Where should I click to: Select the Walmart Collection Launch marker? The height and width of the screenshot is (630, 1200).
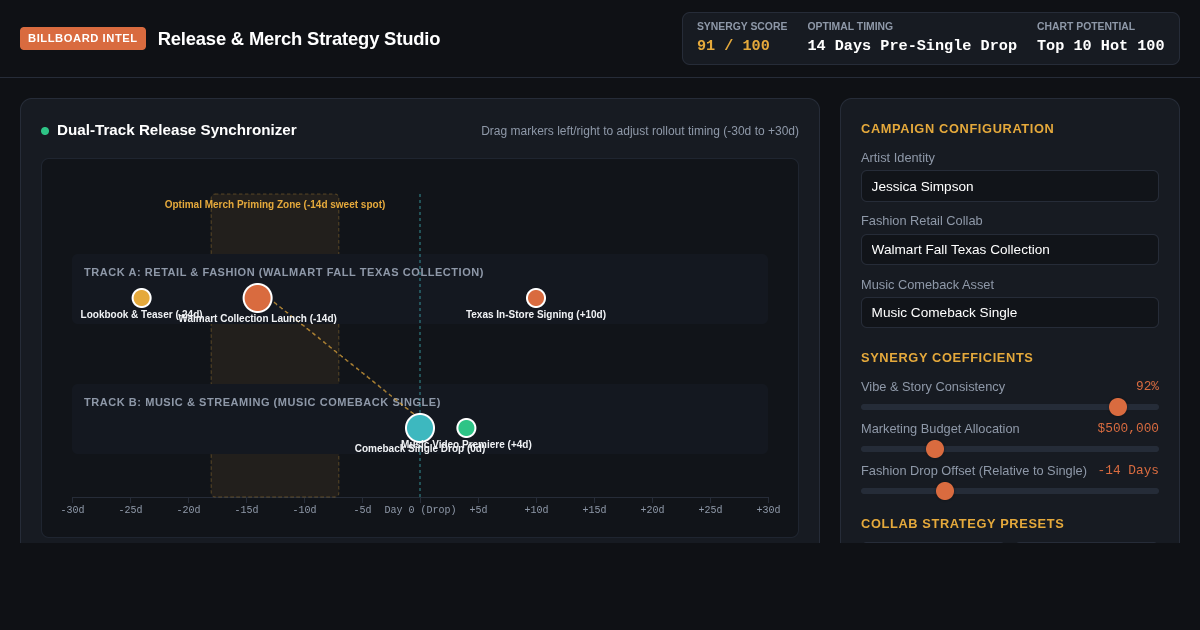pyautogui.click(x=257, y=298)
